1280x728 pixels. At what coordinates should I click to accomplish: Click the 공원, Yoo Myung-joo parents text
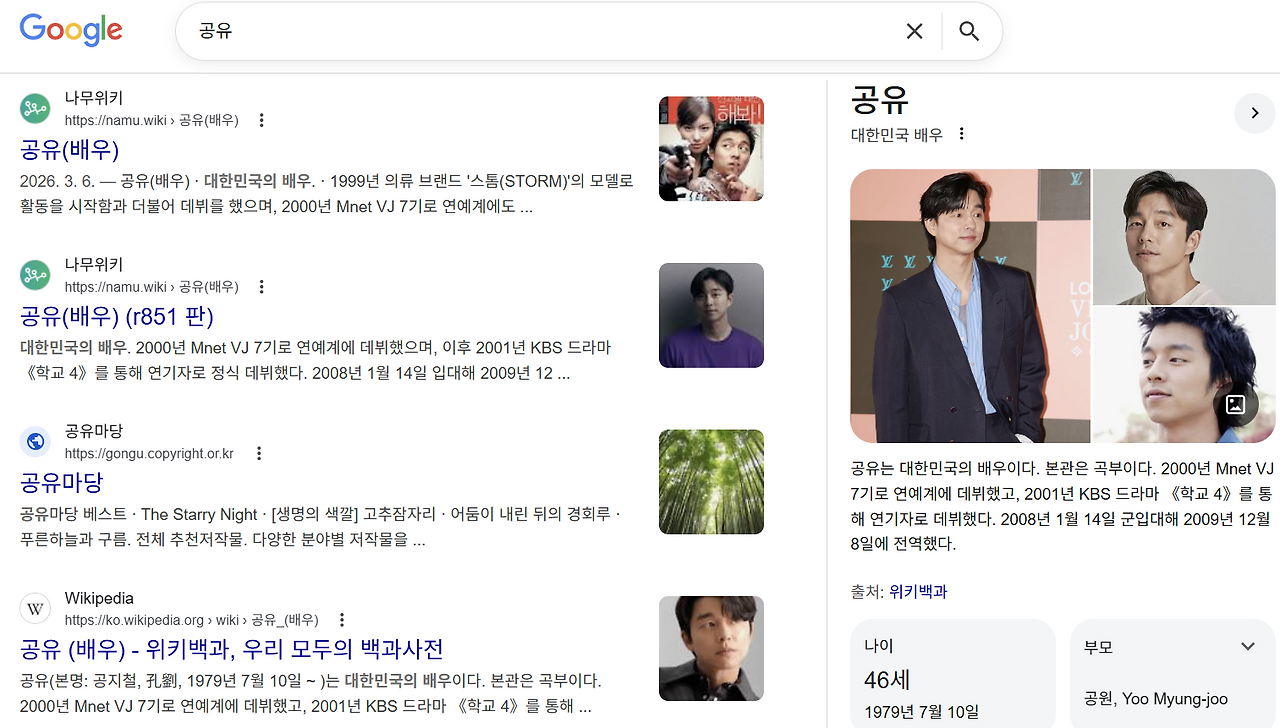1156,699
